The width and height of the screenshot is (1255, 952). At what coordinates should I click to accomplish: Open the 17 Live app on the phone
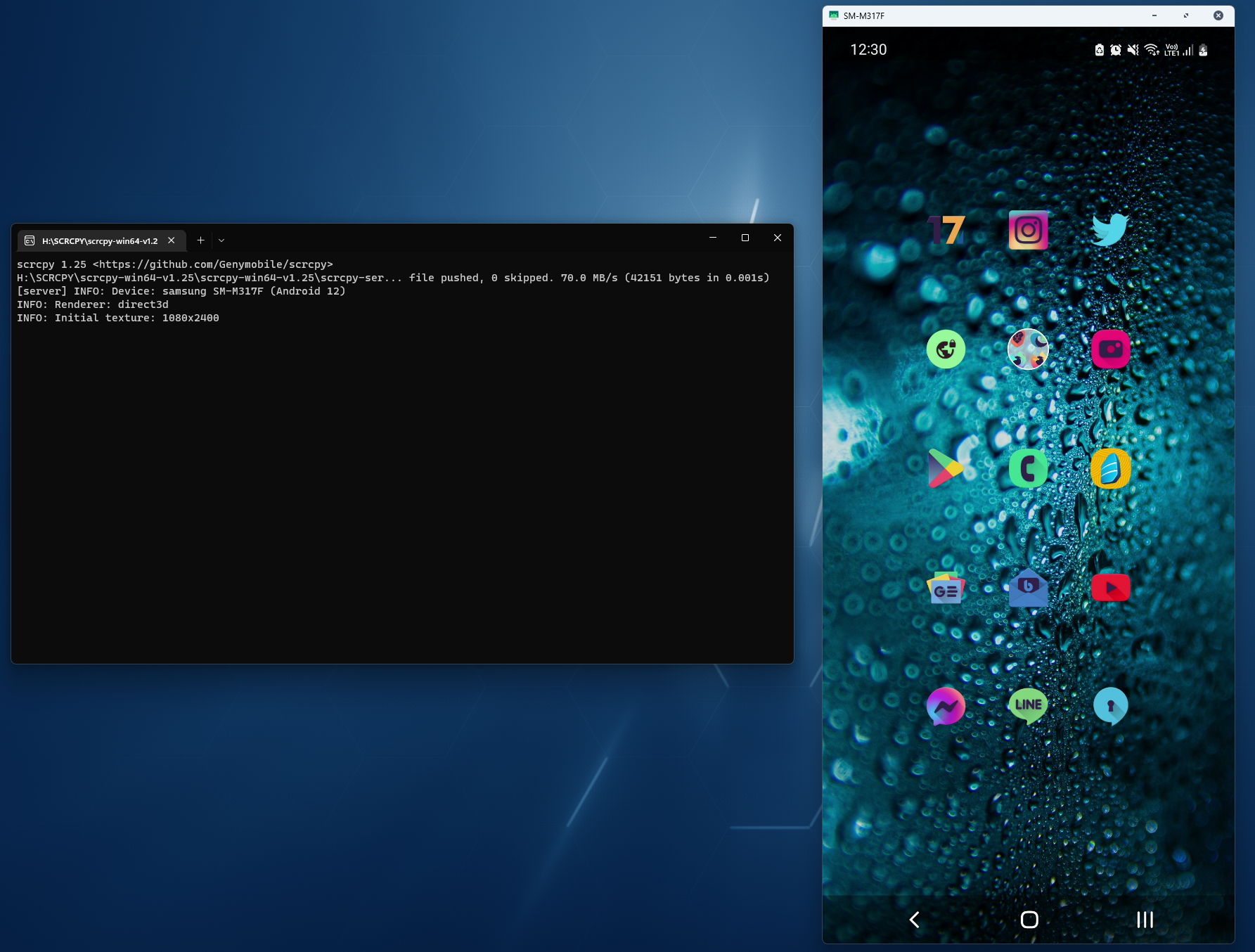[x=946, y=230]
